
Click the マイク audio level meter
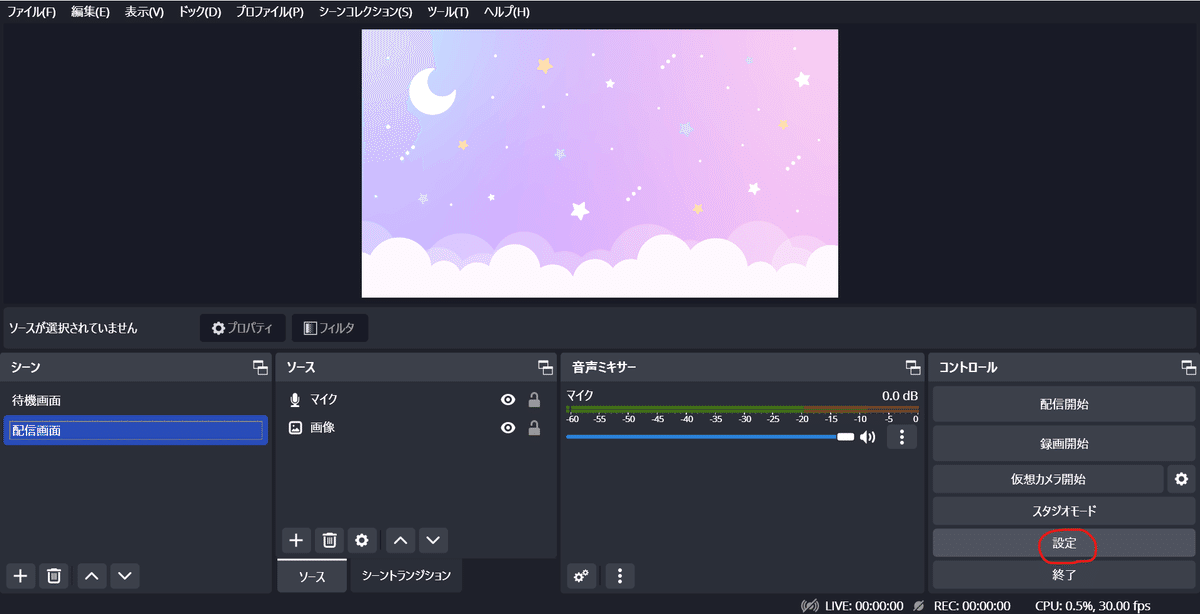click(742, 409)
